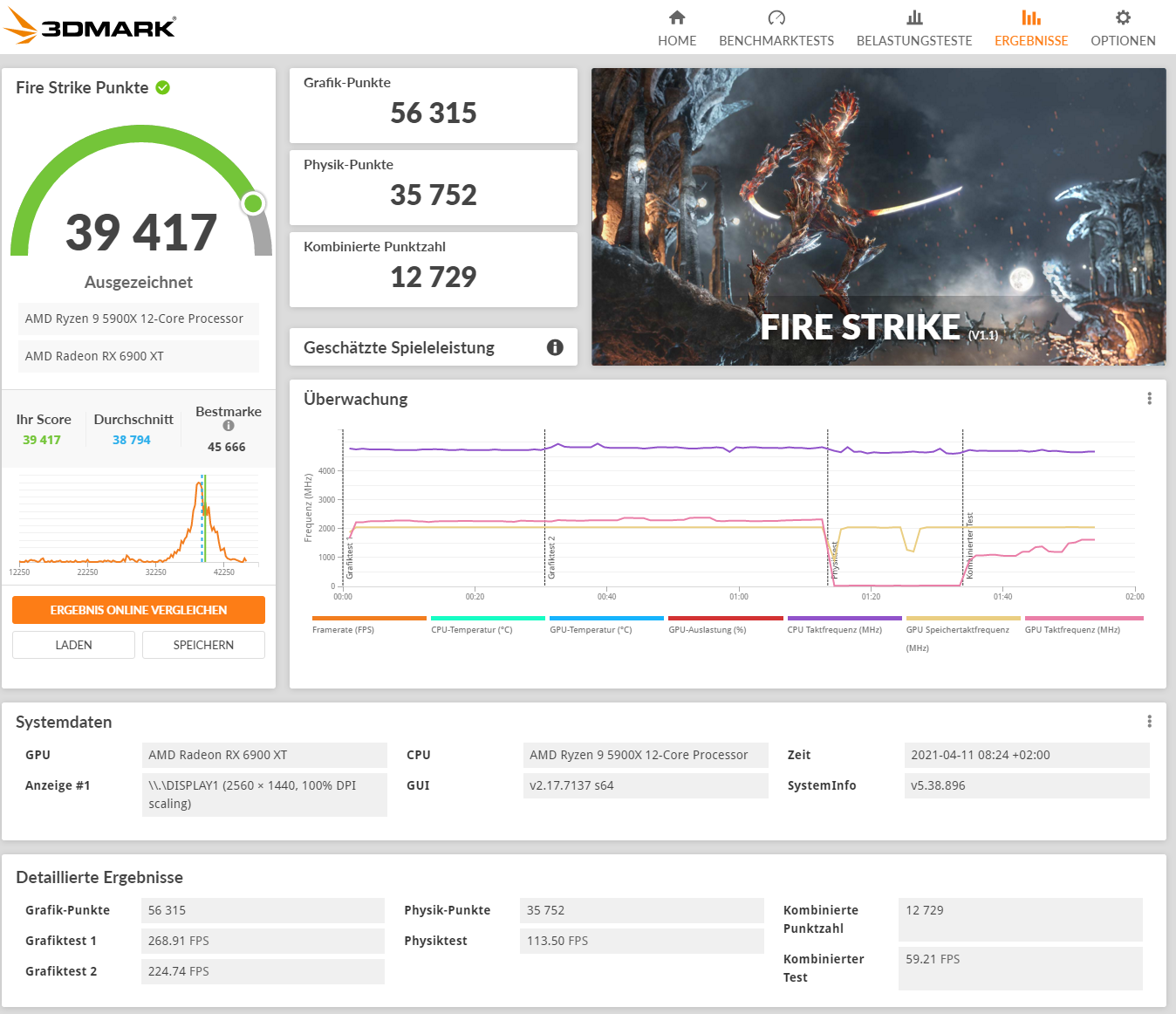Screen dimensions: 1176x1014
Task: Click the SPEICHERN button
Action: coord(203,645)
